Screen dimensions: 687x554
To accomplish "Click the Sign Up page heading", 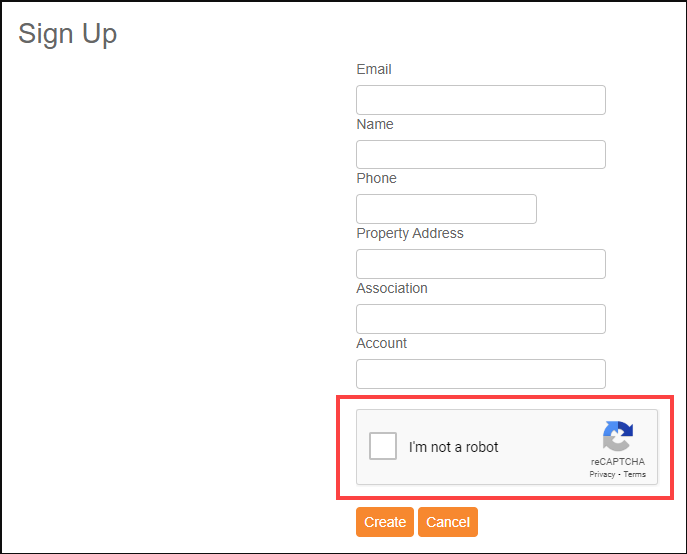I will pyautogui.click(x=67, y=34).
